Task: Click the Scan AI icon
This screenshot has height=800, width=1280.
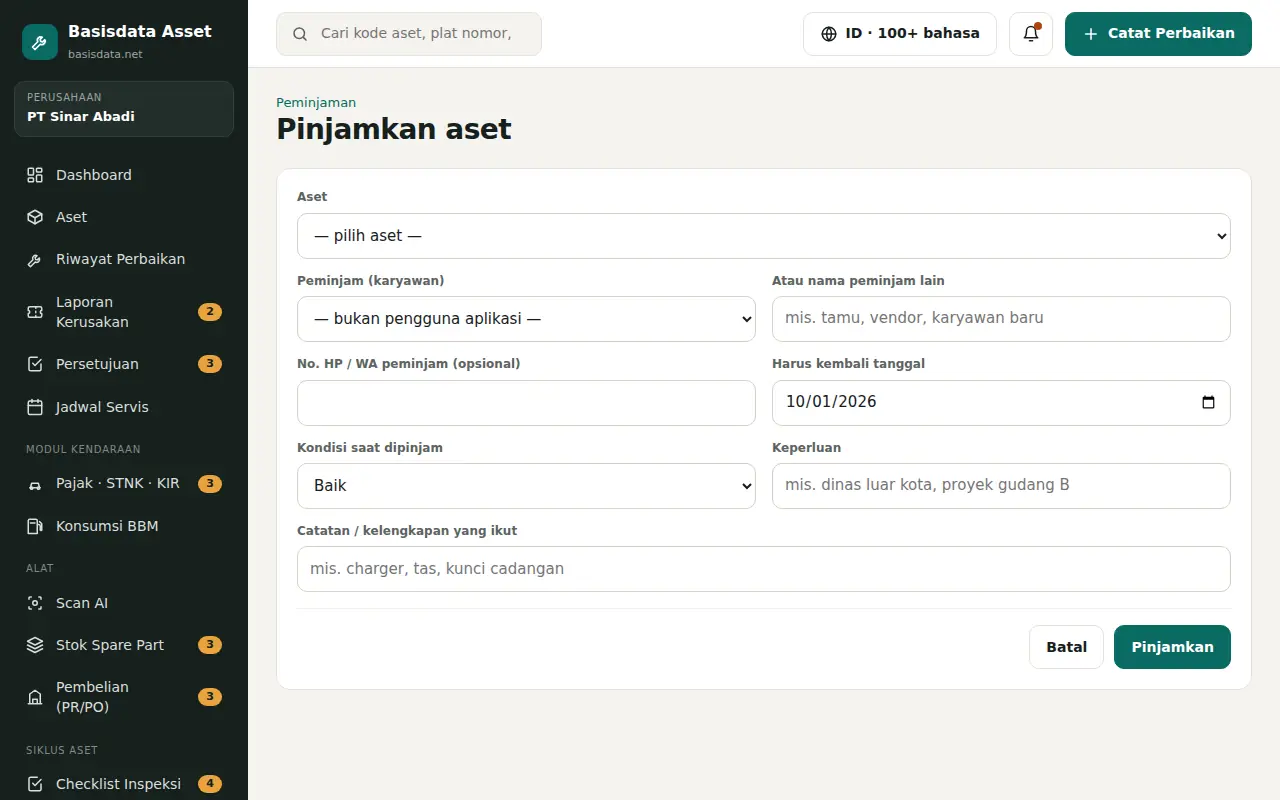Action: pos(35,603)
